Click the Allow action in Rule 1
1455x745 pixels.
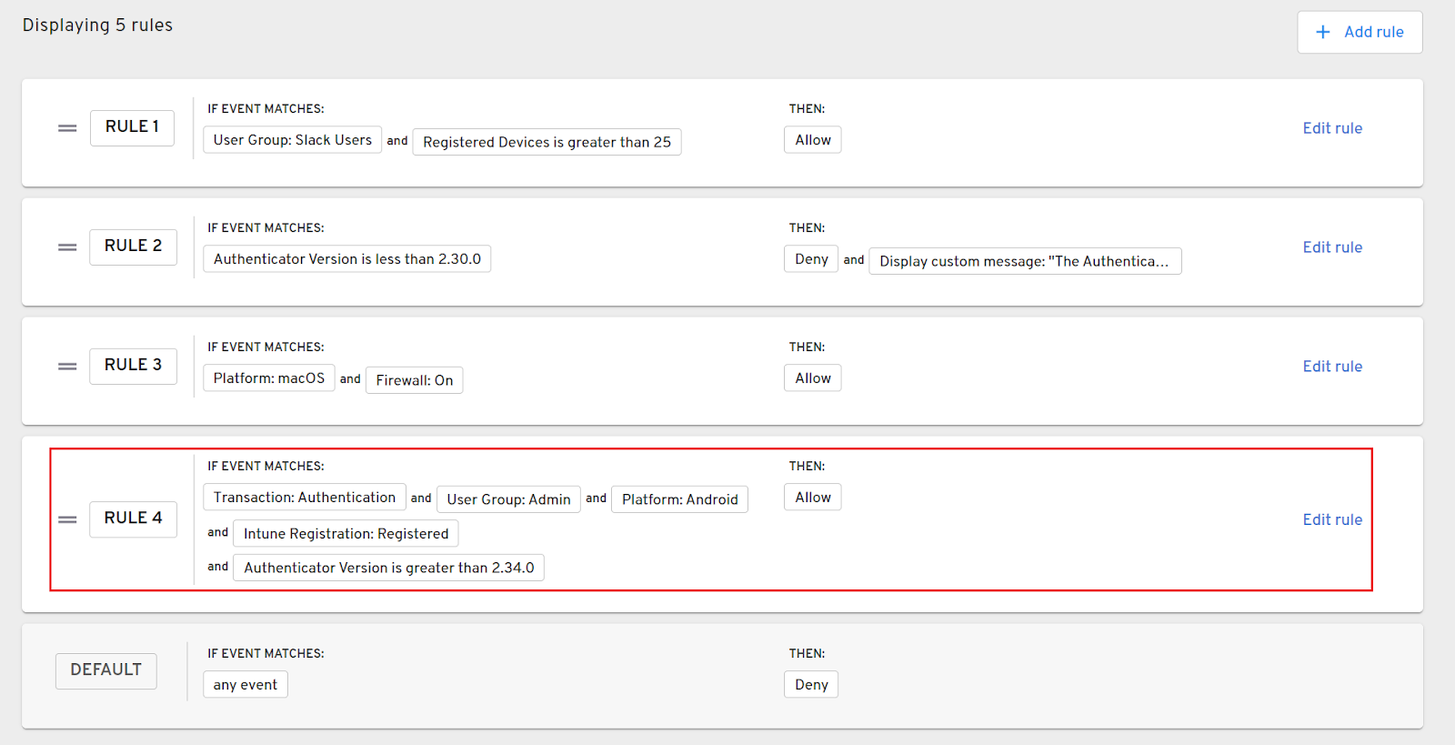click(813, 140)
